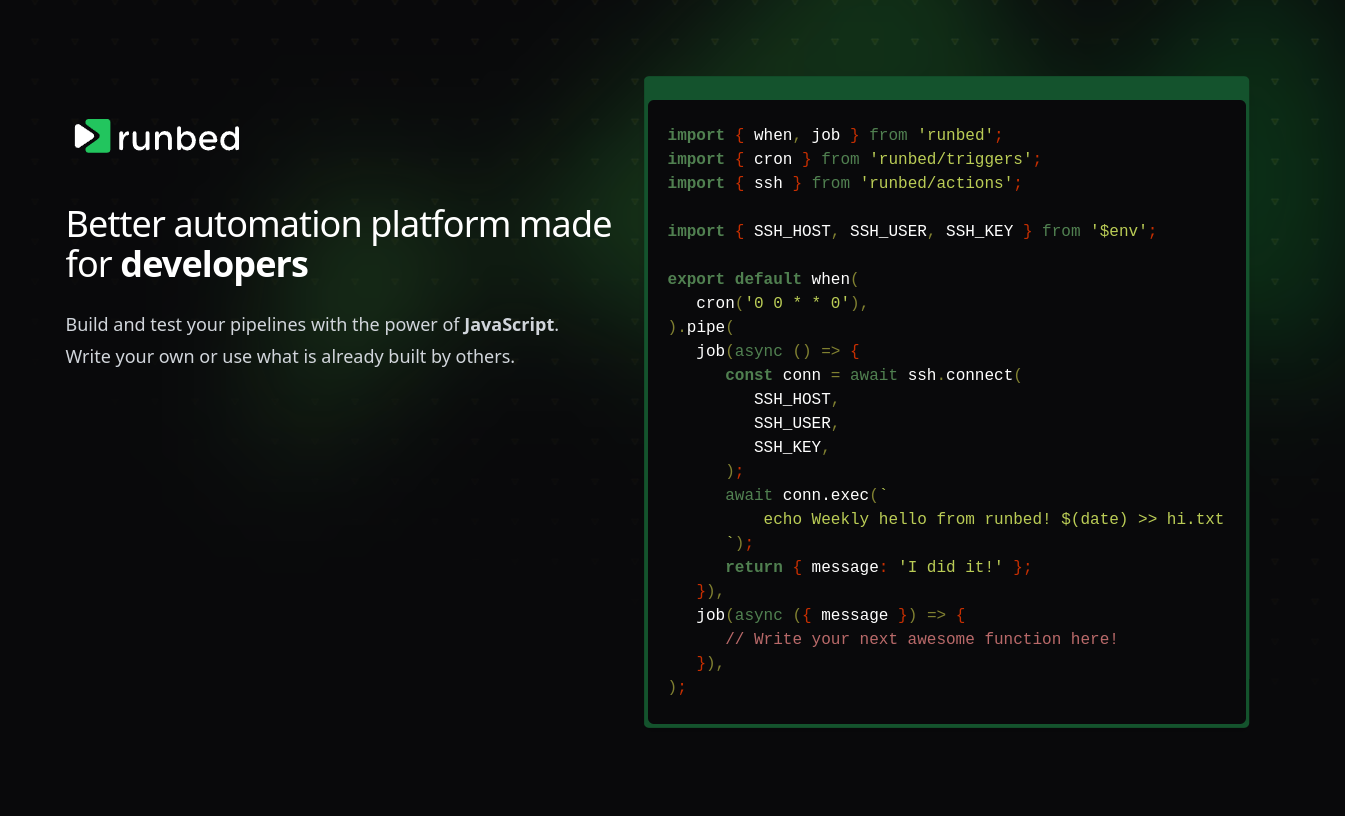The width and height of the screenshot is (1345, 816).
Task: Click the SSH_USER argument line inside connect
Action: click(797, 424)
